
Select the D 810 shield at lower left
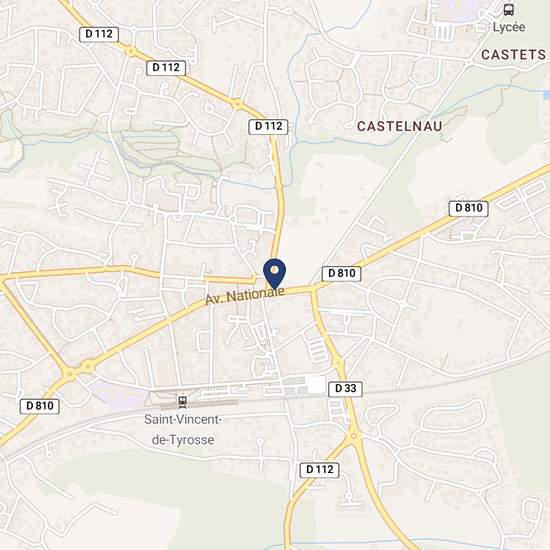click(40, 406)
